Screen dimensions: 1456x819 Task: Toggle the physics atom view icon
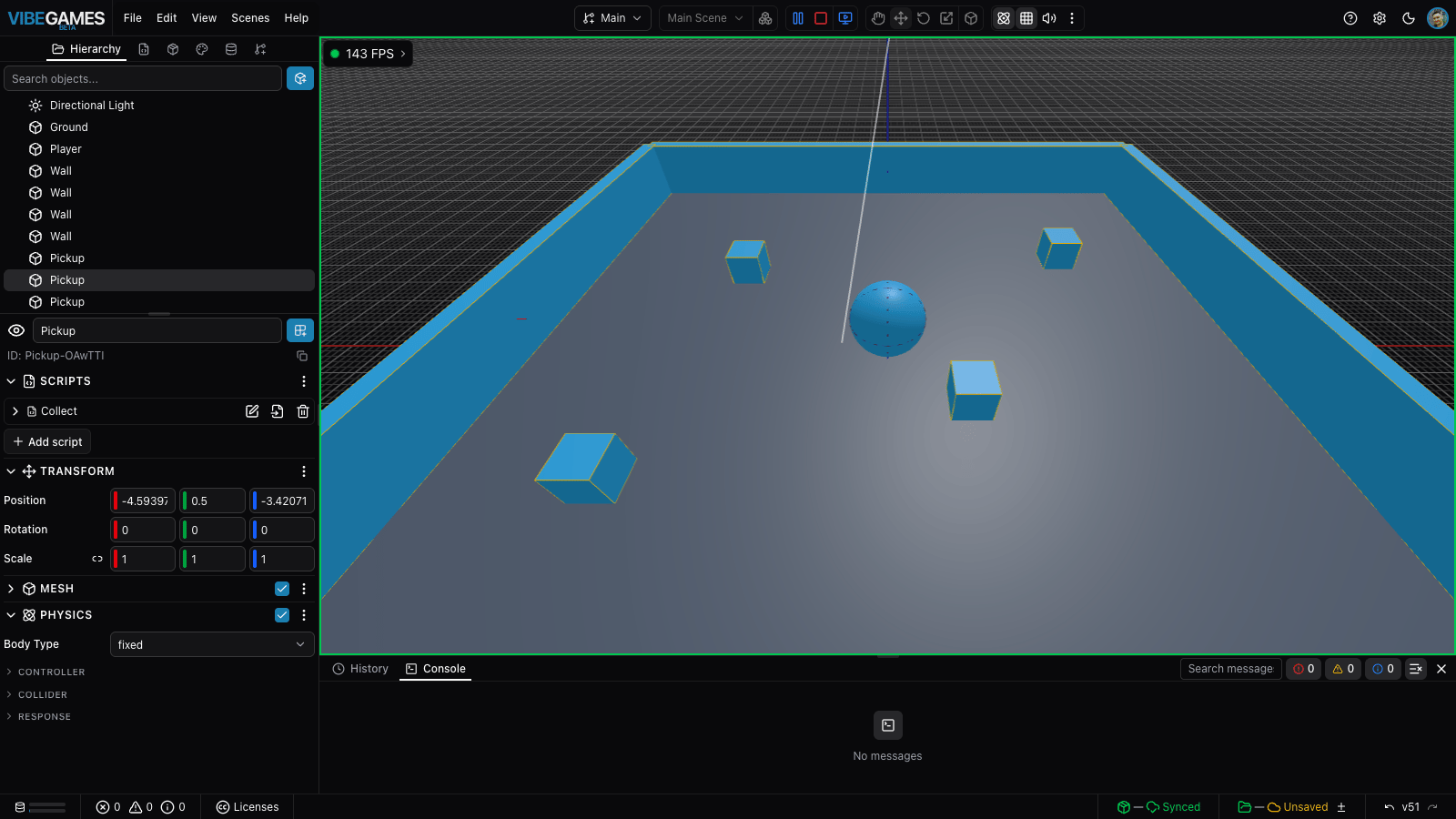(1004, 18)
